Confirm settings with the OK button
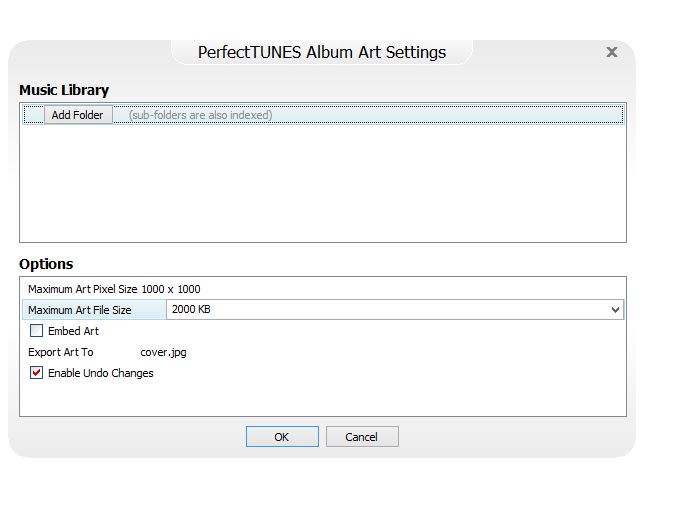Screen dimensions: 673x508 point(282,437)
